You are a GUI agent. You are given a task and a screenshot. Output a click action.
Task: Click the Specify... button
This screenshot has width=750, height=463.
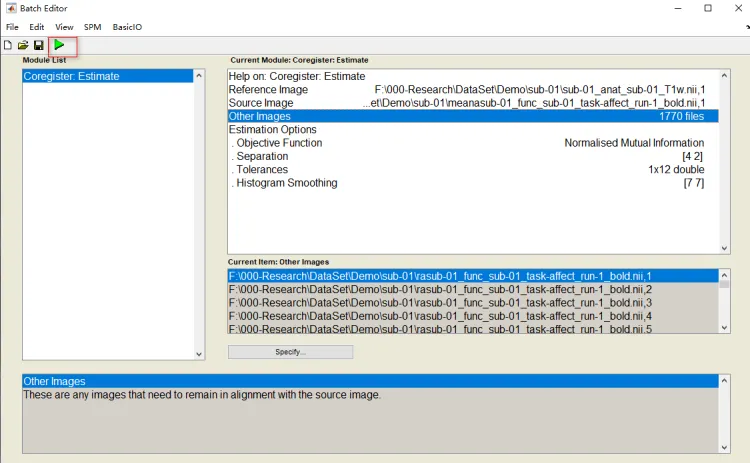[x=290, y=352]
